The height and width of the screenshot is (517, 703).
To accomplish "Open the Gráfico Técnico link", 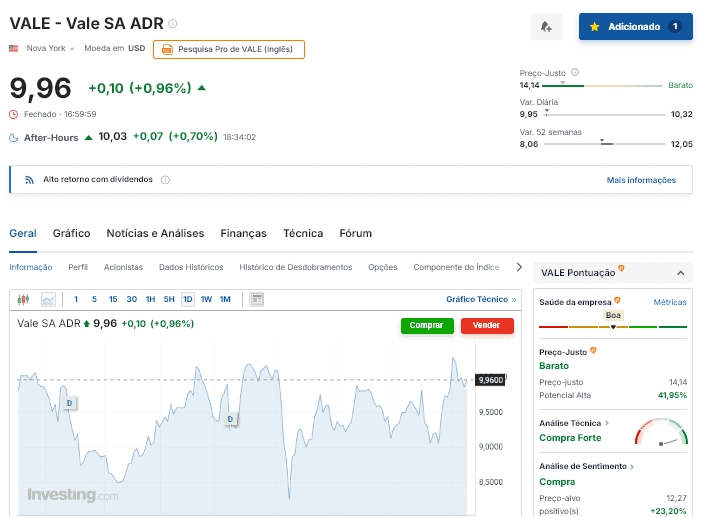I will [x=481, y=299].
